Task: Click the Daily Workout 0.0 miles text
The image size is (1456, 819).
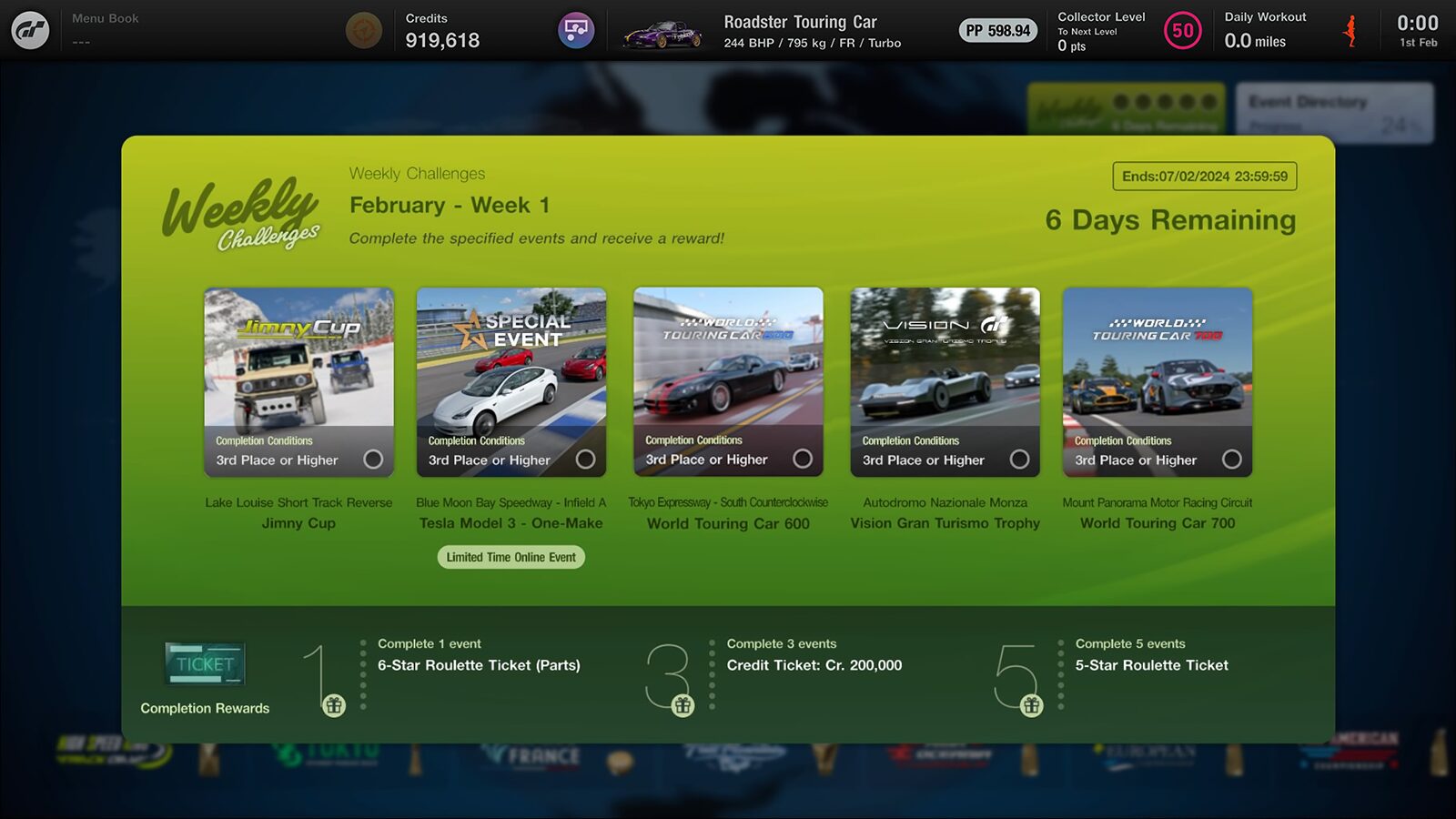Action: (1255, 41)
